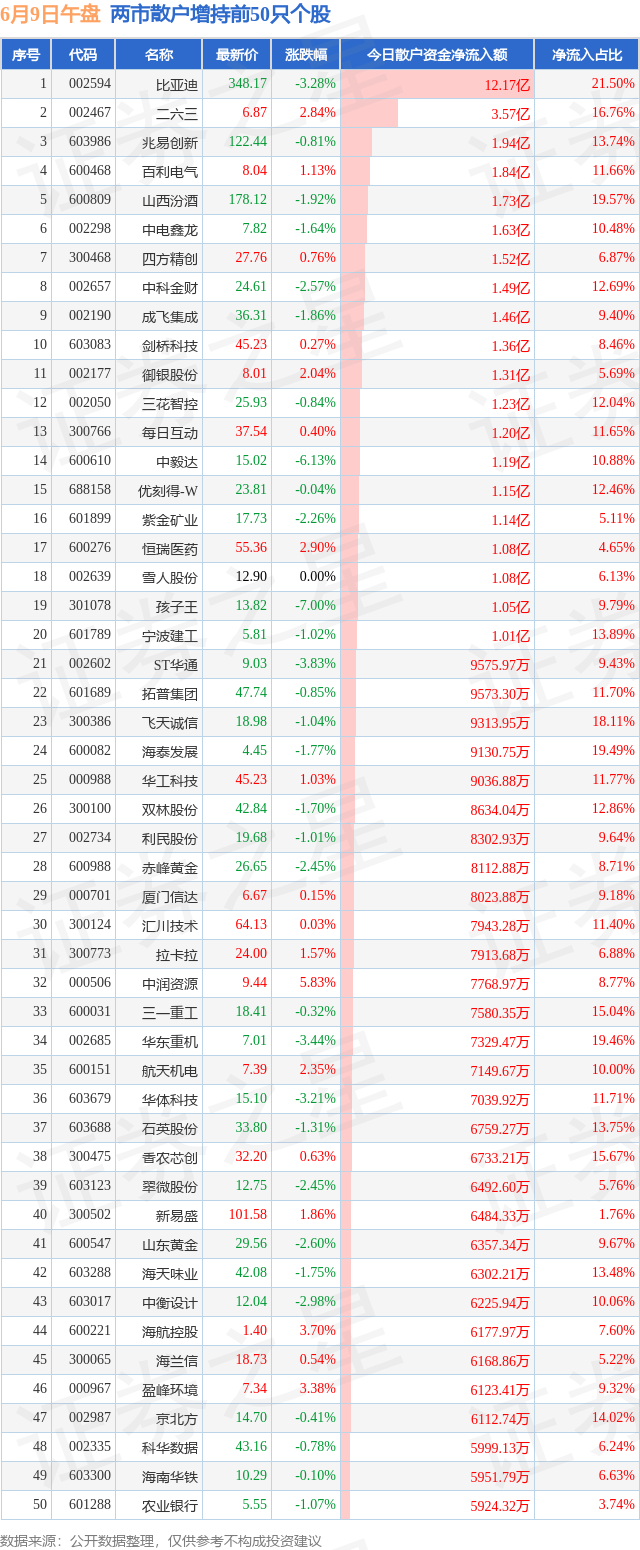Select stock code 002467
This screenshot has height=1550, width=640.
tap(89, 113)
